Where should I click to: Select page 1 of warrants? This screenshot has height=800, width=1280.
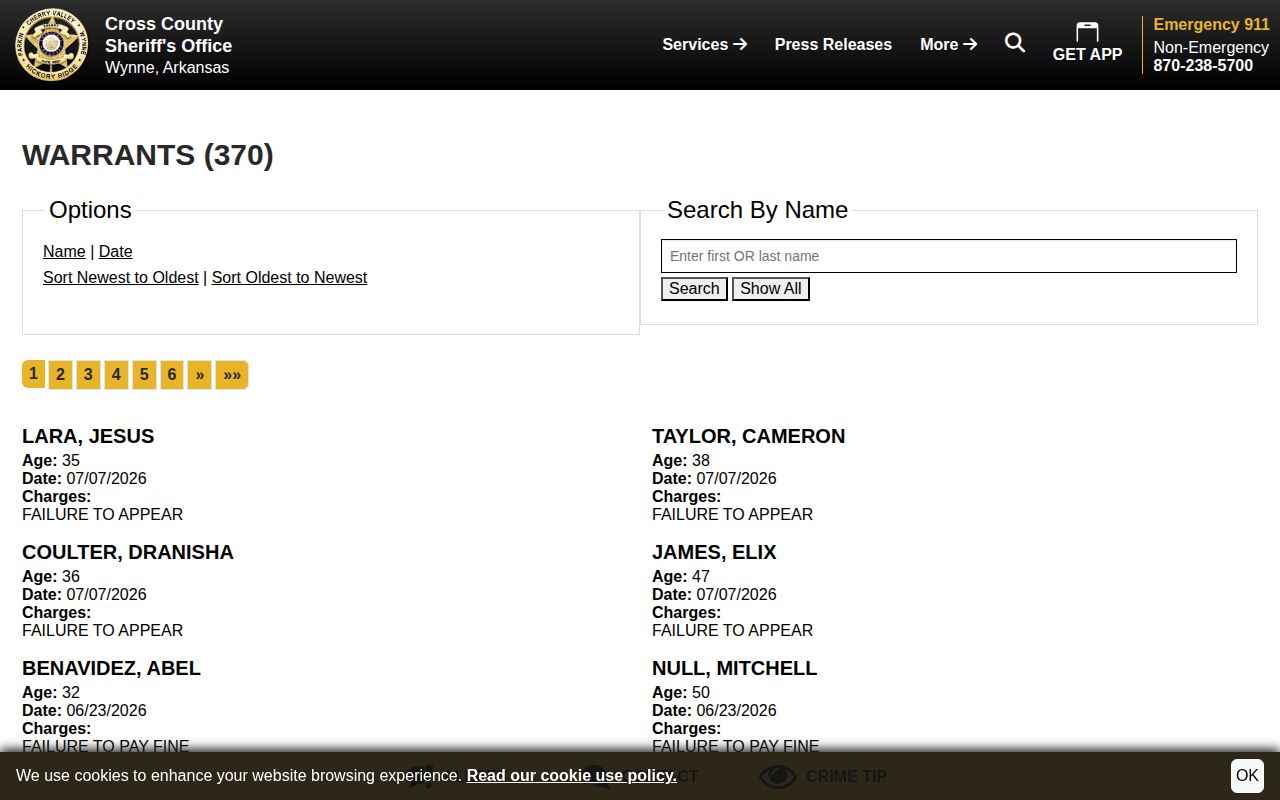tap(33, 374)
